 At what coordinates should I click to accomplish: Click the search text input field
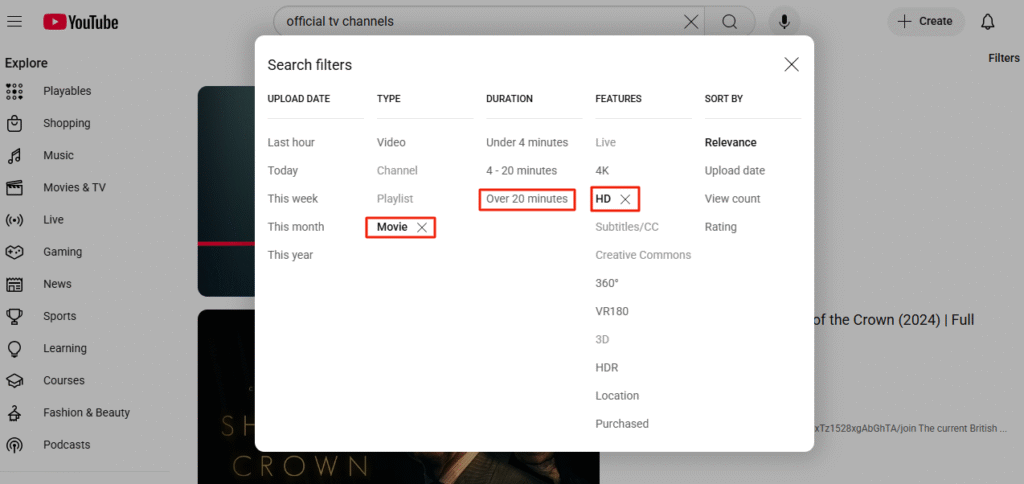coord(480,22)
